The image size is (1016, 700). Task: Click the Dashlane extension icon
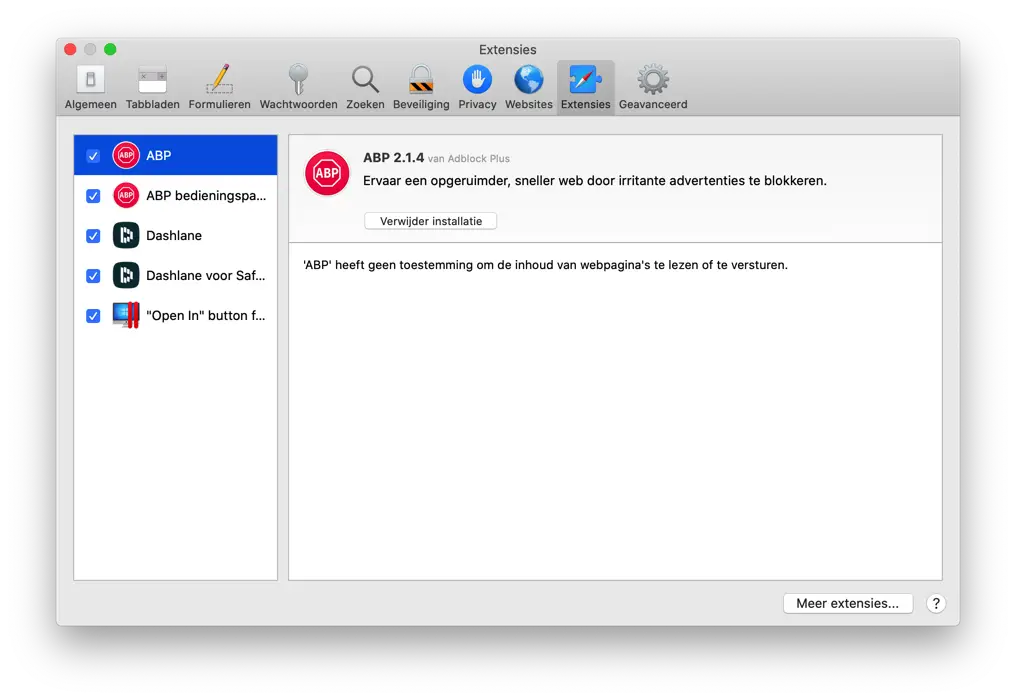click(x=126, y=235)
